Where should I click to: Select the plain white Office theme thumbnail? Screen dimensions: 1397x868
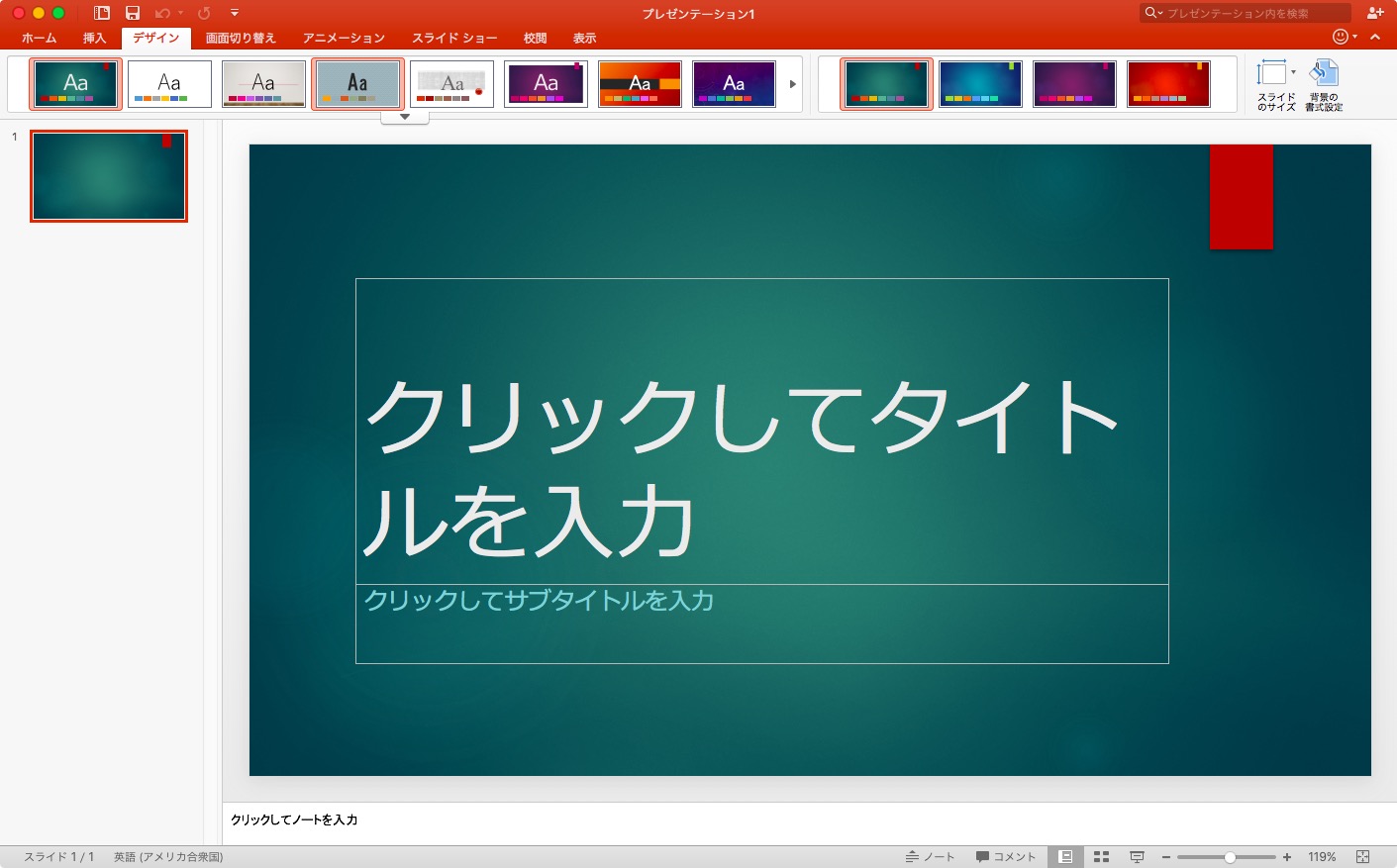[169, 84]
